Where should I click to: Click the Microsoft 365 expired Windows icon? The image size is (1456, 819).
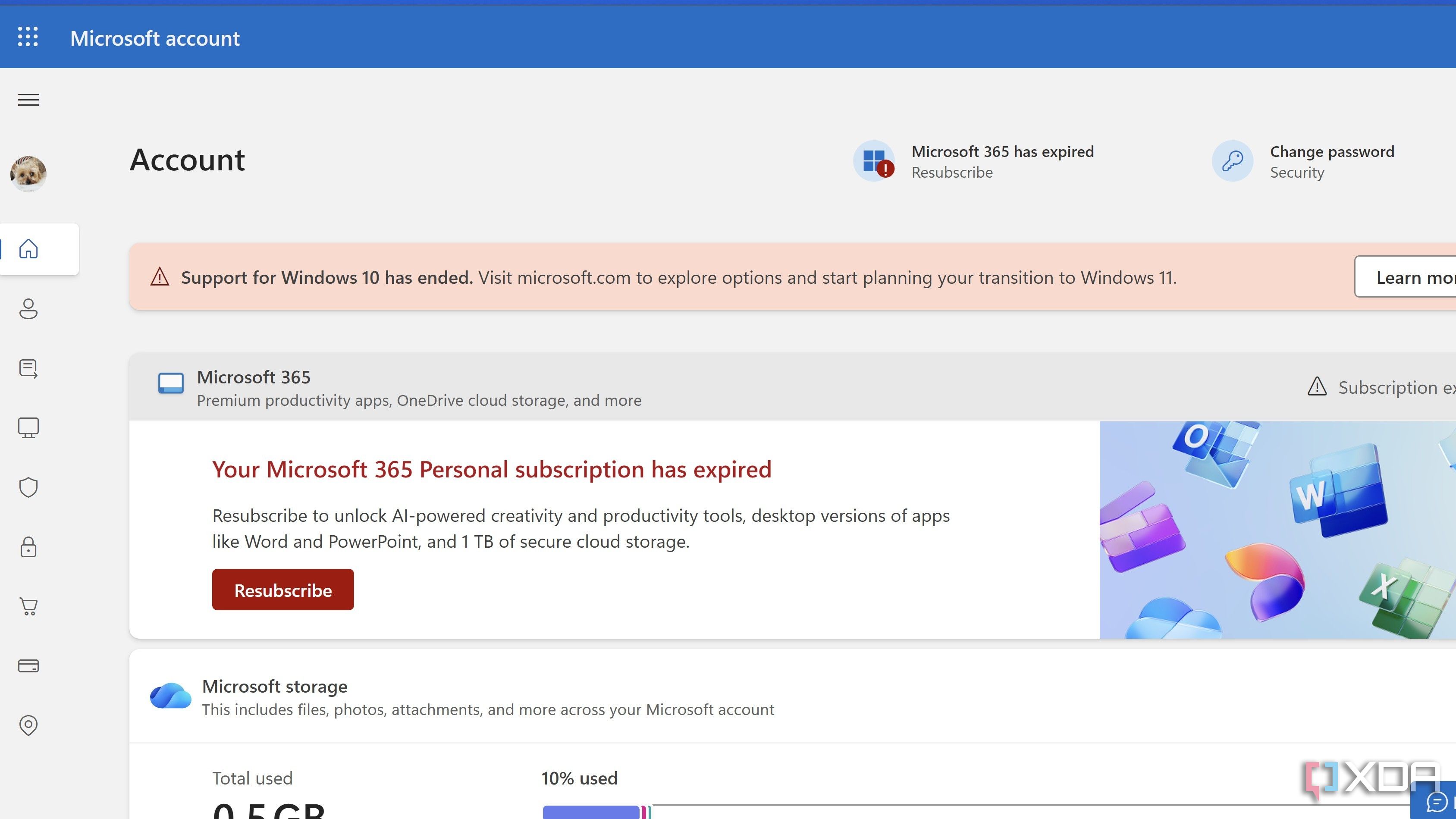click(874, 161)
